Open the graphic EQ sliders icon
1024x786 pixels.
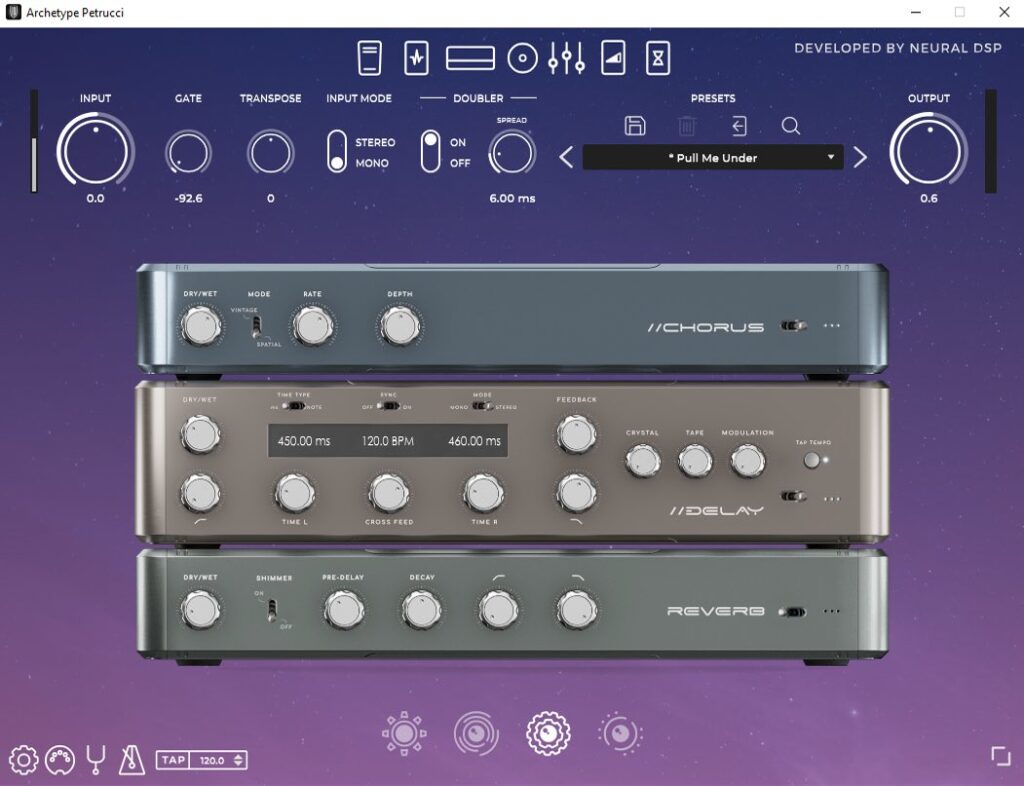pyautogui.click(x=566, y=58)
